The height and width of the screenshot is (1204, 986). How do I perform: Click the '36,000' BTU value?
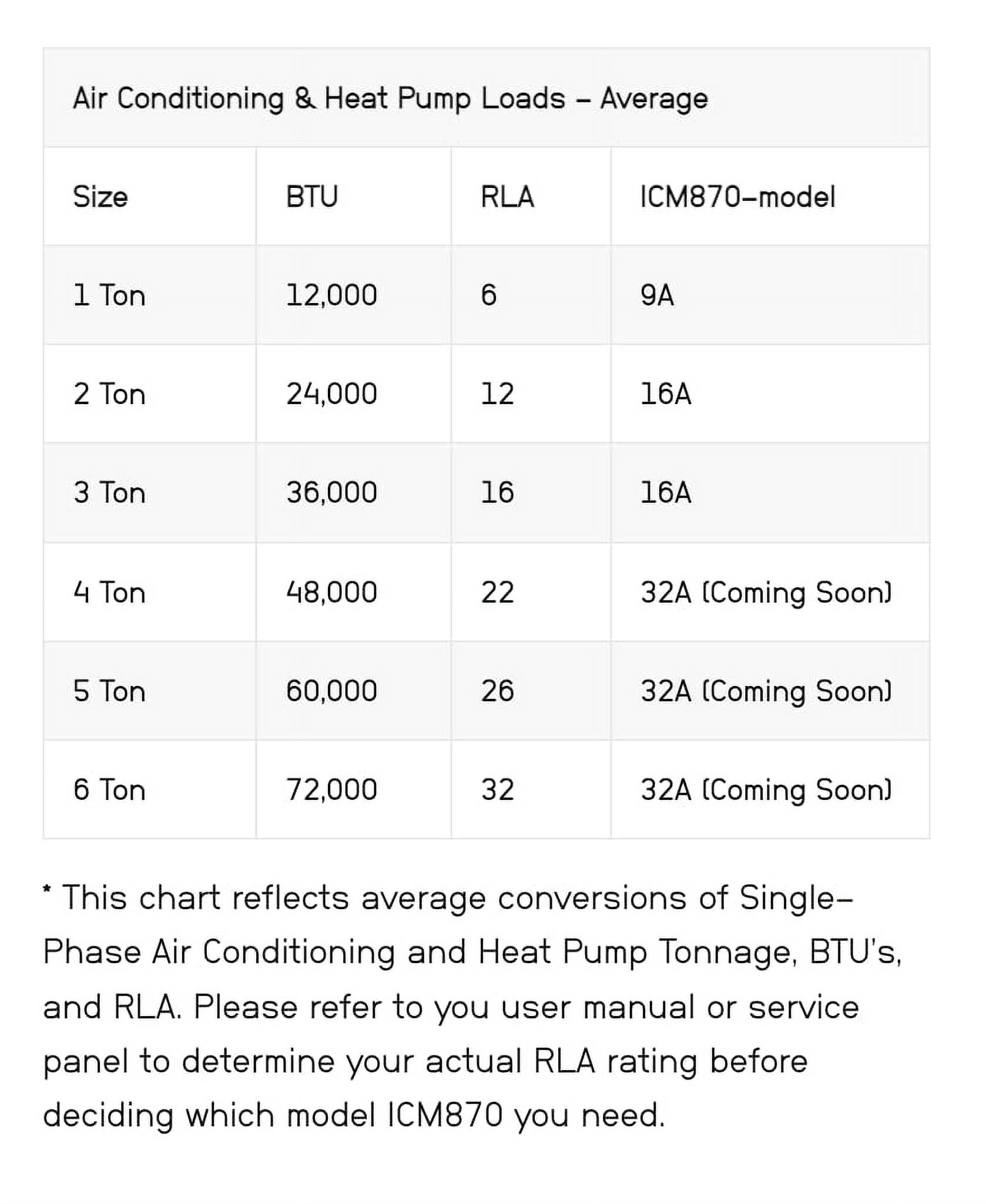click(331, 492)
